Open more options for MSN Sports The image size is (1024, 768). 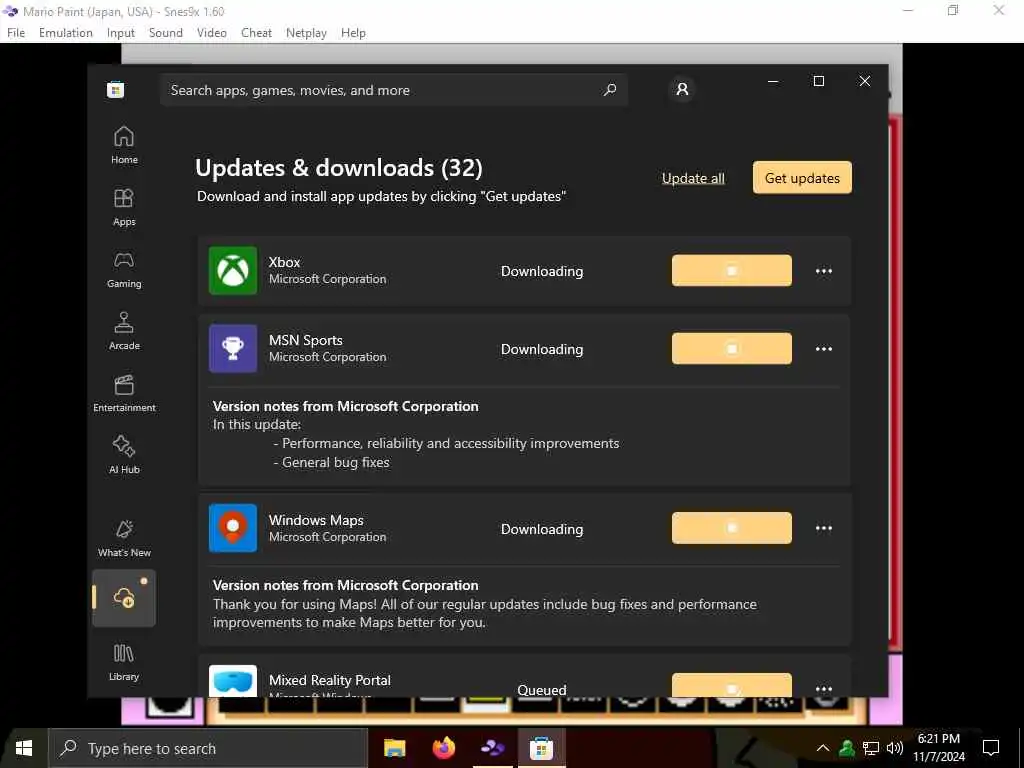point(824,349)
